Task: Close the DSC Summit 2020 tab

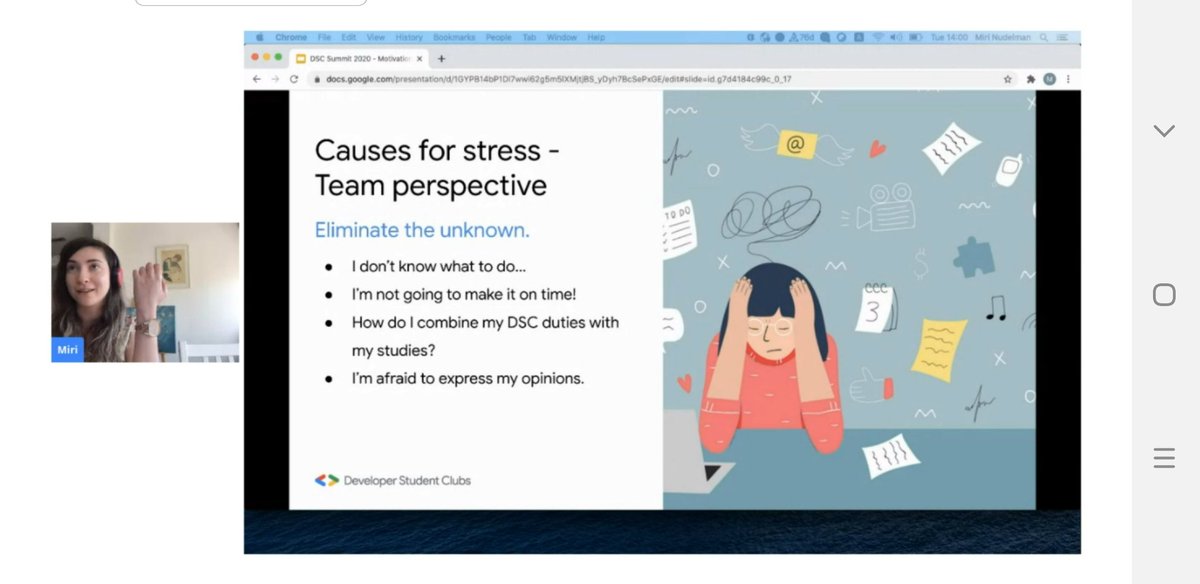Action: pos(421,58)
